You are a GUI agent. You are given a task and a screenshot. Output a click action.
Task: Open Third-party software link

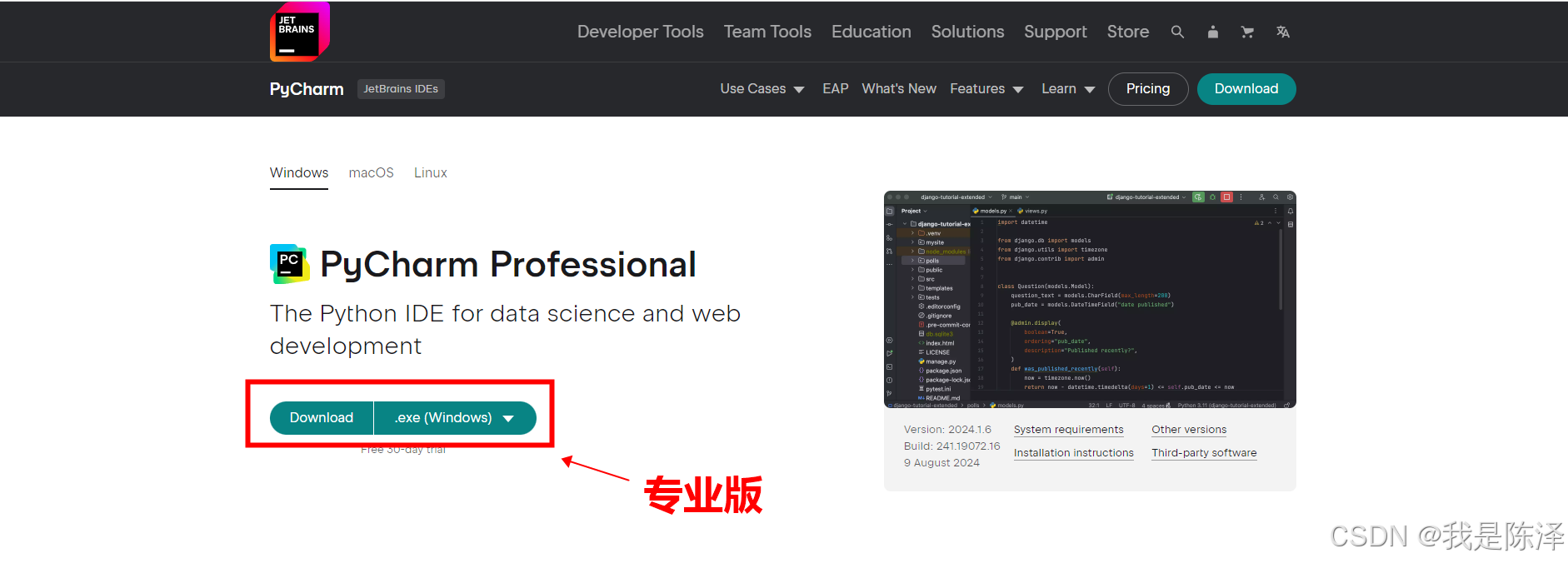1204,453
